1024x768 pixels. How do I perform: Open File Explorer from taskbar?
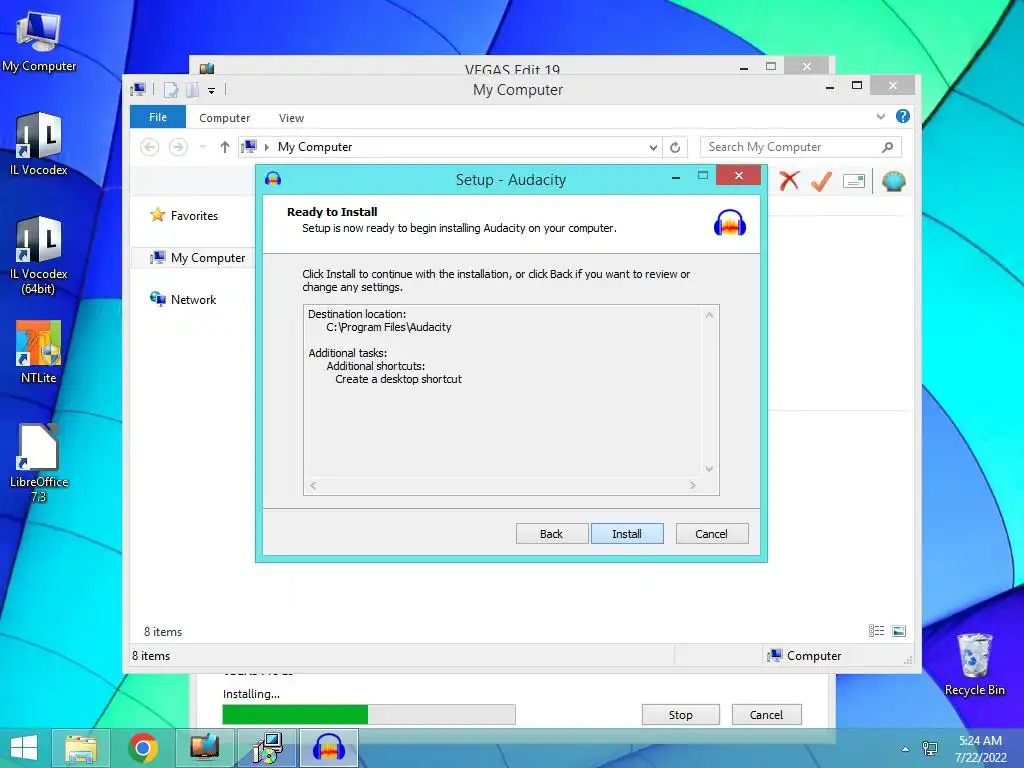coord(81,748)
